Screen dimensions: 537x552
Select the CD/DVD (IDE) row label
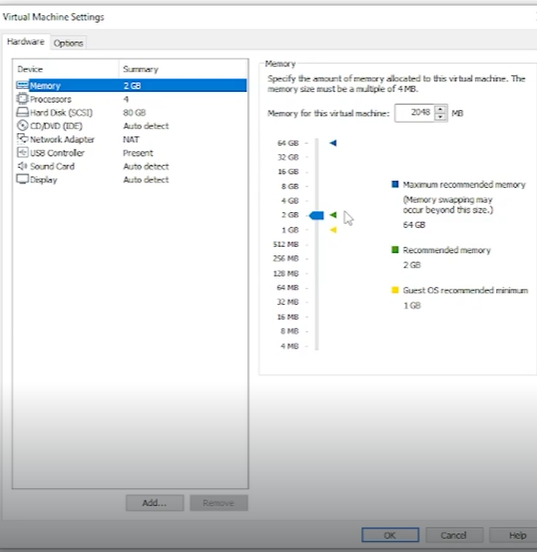tap(56, 126)
